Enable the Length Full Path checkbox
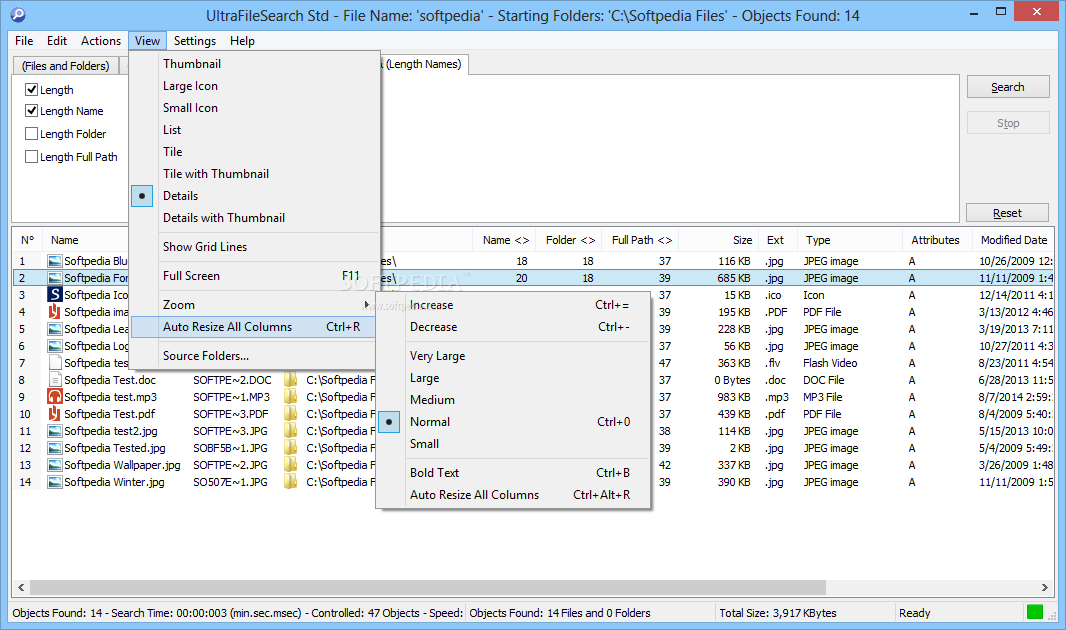The height and width of the screenshot is (630, 1066). (x=31, y=157)
